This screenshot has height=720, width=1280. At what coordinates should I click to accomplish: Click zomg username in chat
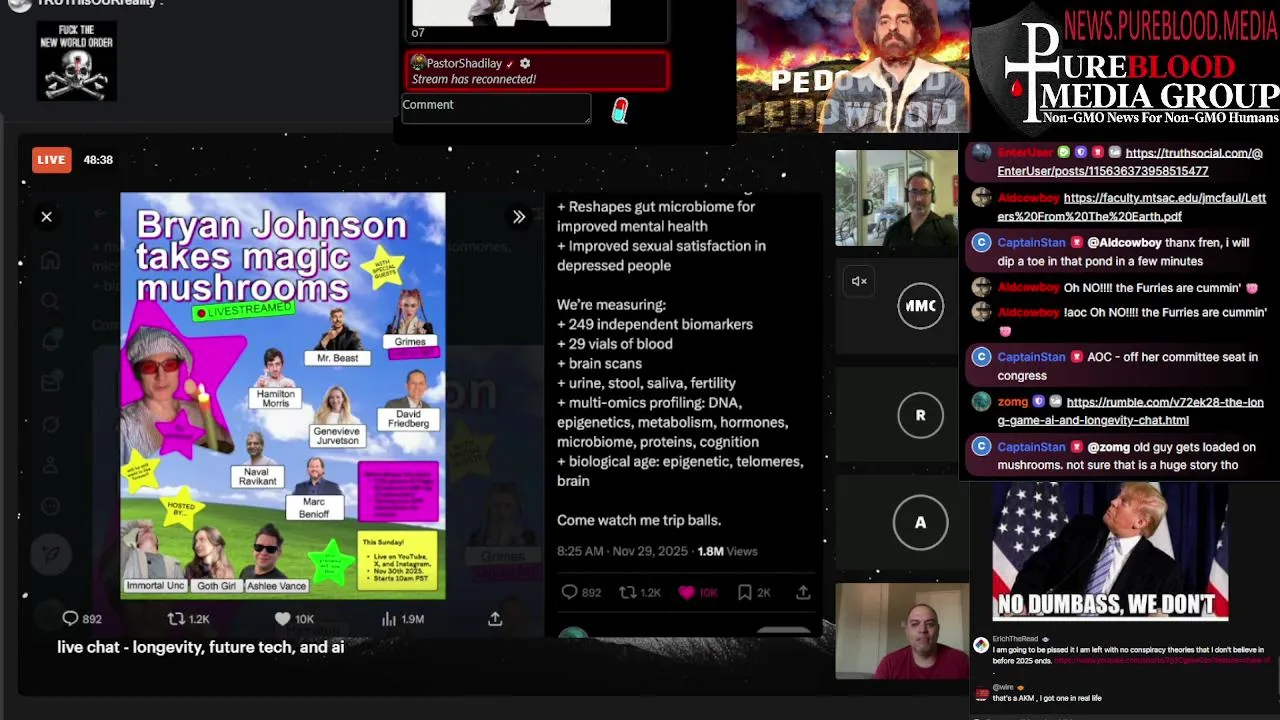pyautogui.click(x=1012, y=402)
